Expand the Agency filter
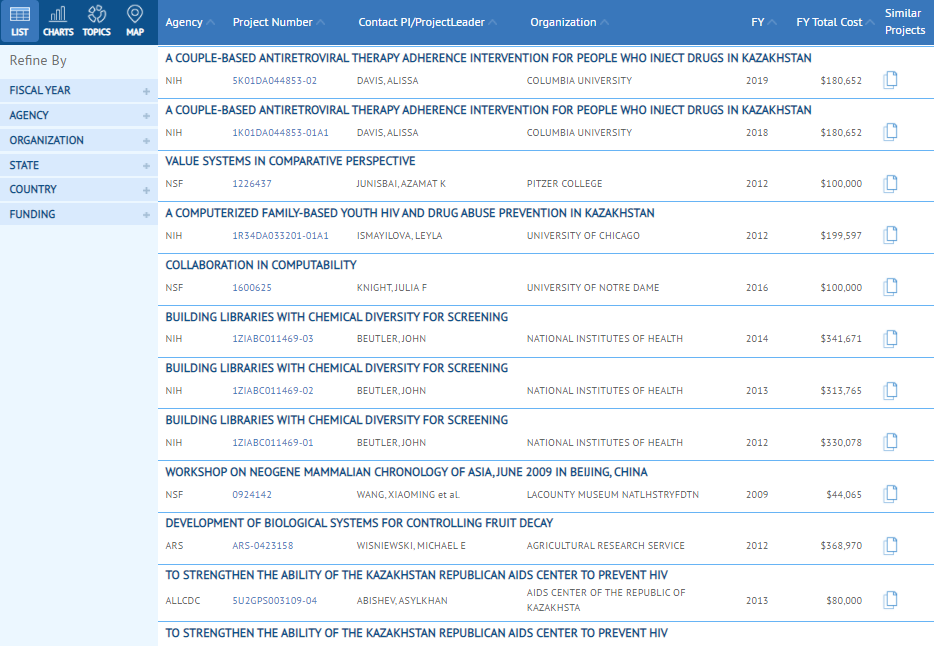 [79, 116]
